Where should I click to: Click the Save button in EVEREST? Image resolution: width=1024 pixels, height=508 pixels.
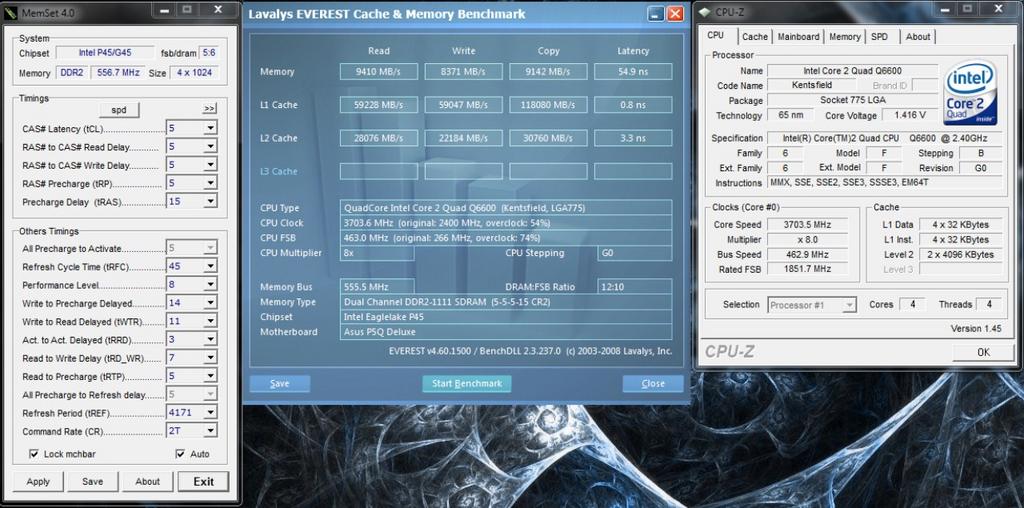[280, 383]
